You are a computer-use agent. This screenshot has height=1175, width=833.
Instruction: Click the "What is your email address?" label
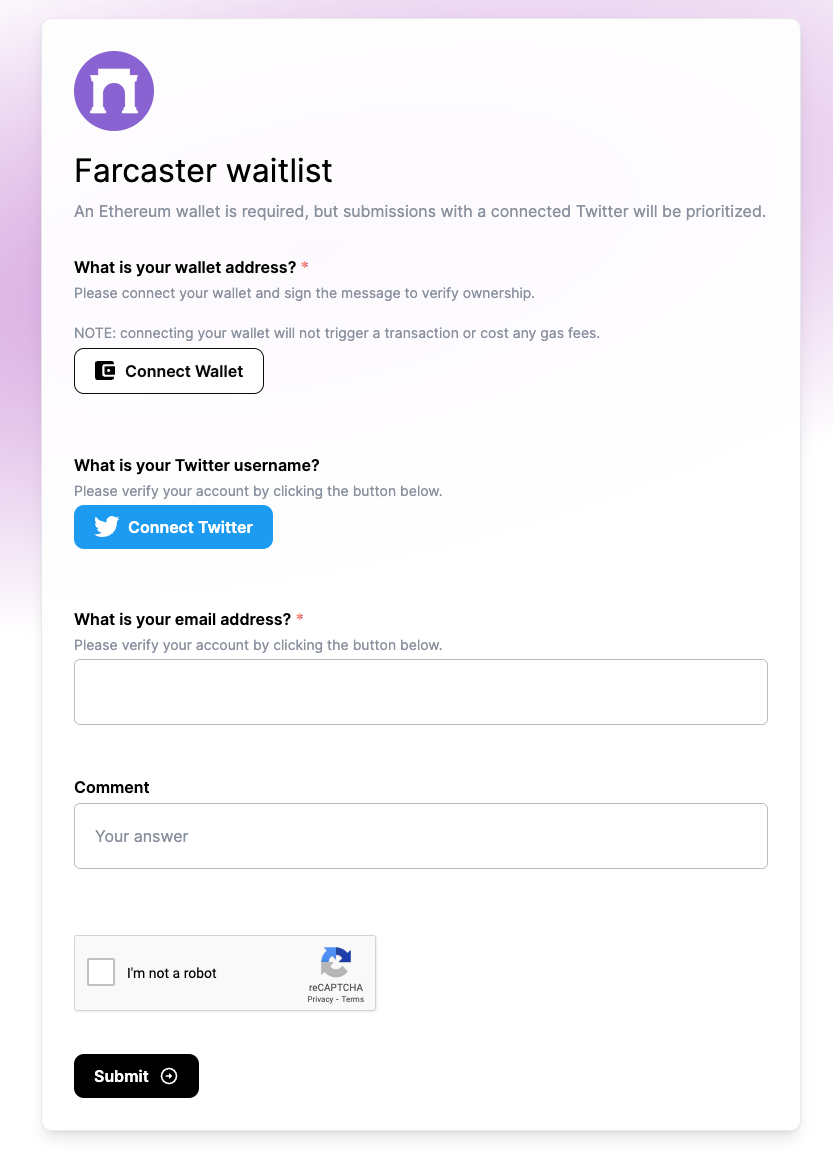coord(182,619)
